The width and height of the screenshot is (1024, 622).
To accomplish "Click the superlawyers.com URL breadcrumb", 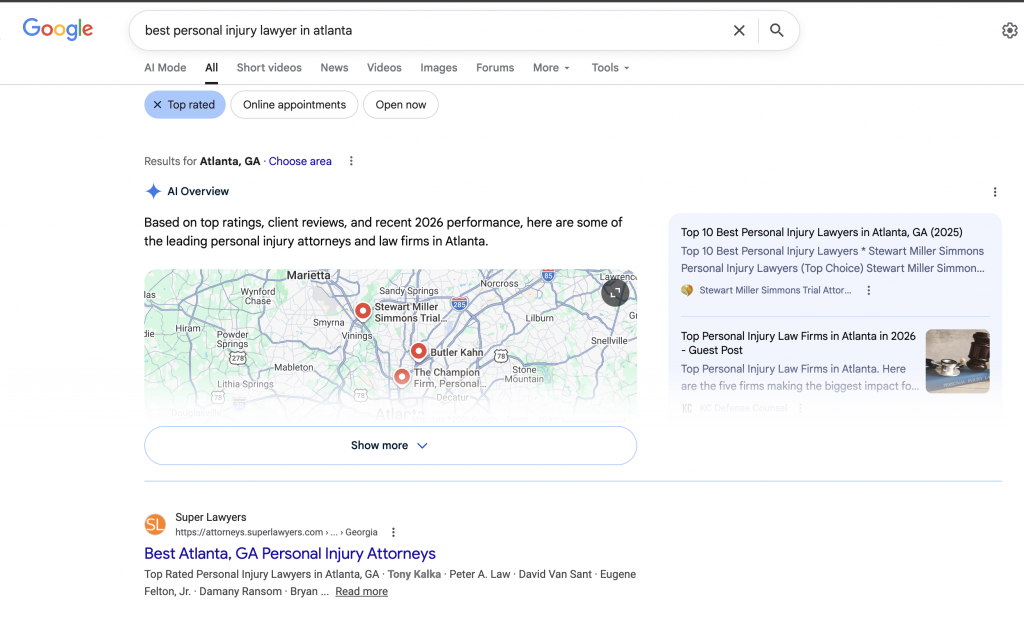I will pyautogui.click(x=276, y=532).
